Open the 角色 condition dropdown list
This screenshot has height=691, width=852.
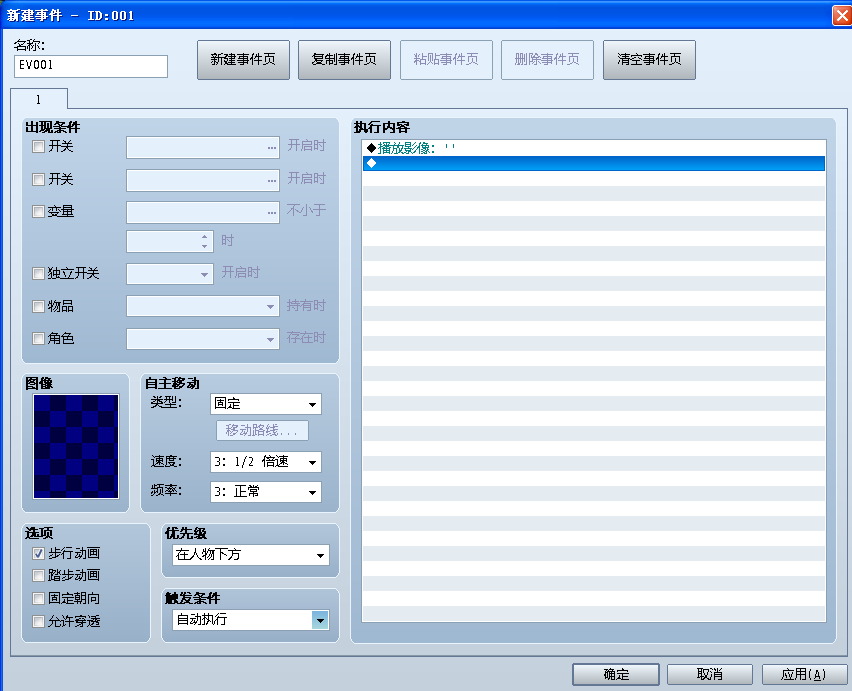(x=203, y=338)
